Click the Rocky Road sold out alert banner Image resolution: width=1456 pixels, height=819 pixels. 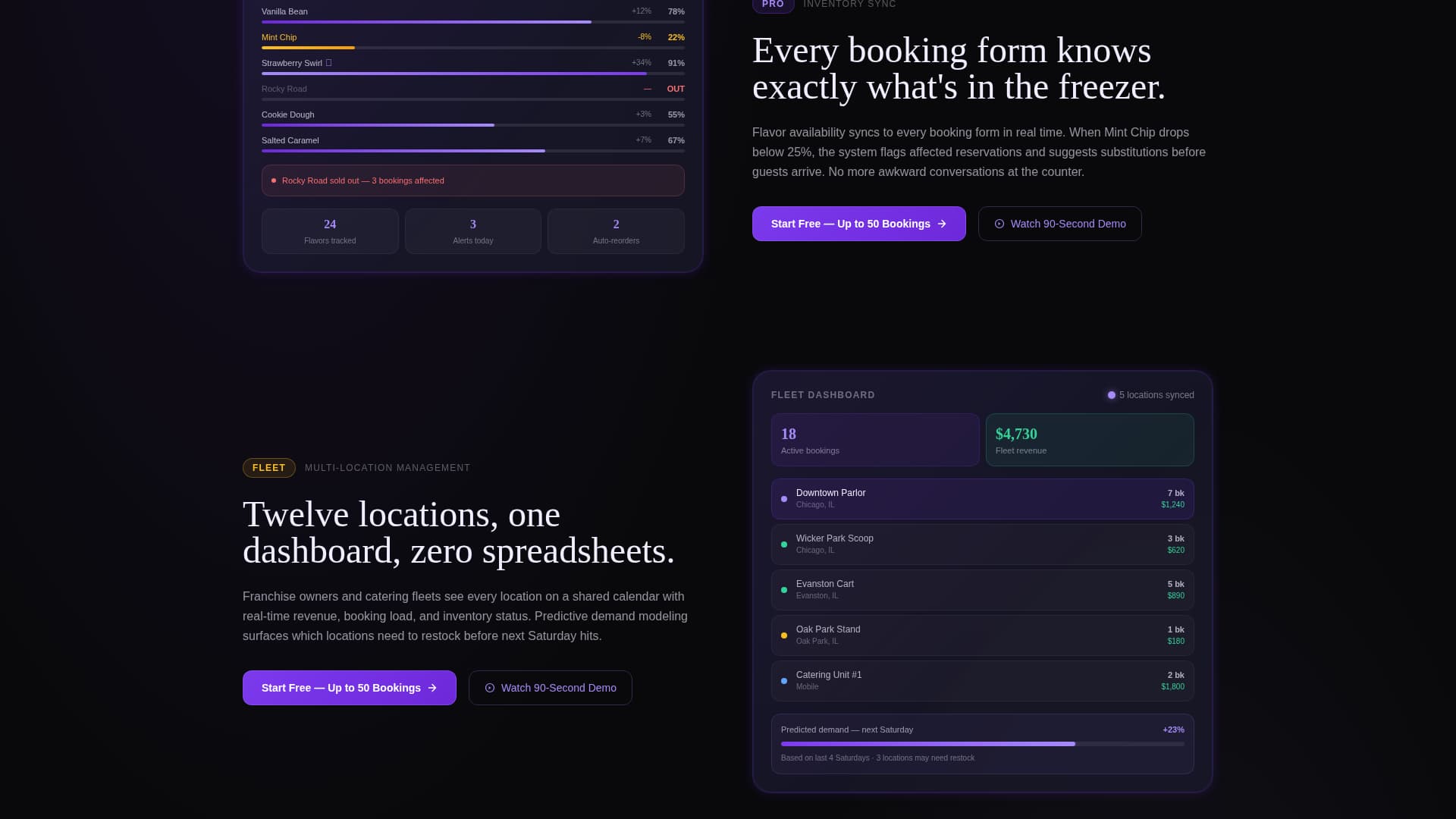473,180
